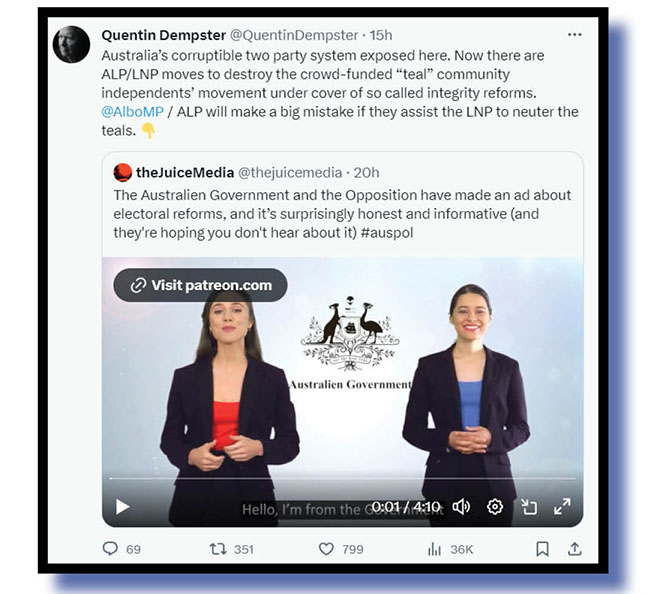
Task: Click the share upload arrow icon
Action: pyautogui.click(x=575, y=549)
